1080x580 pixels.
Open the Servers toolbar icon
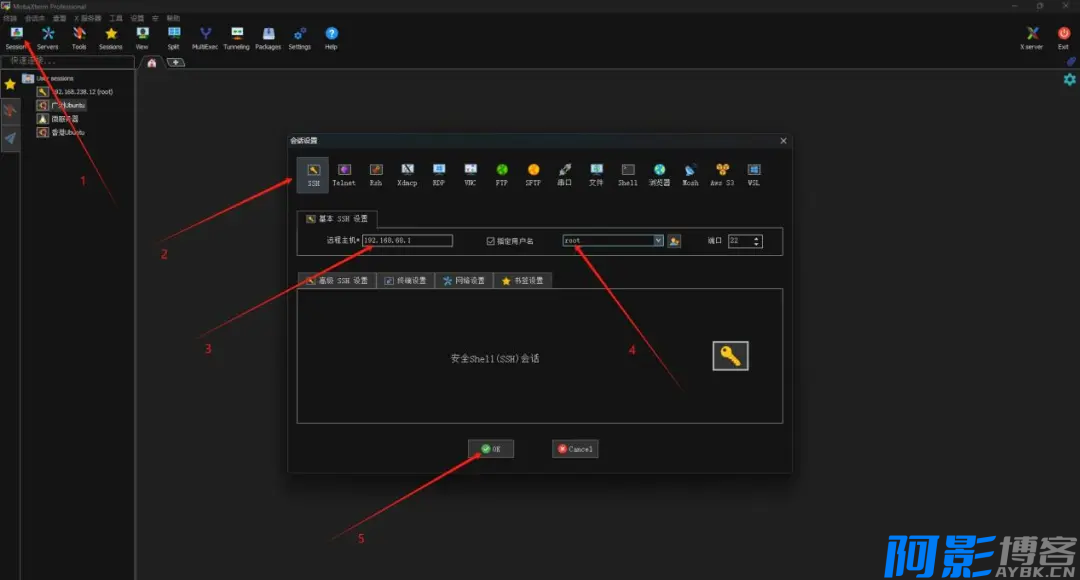coord(48,39)
